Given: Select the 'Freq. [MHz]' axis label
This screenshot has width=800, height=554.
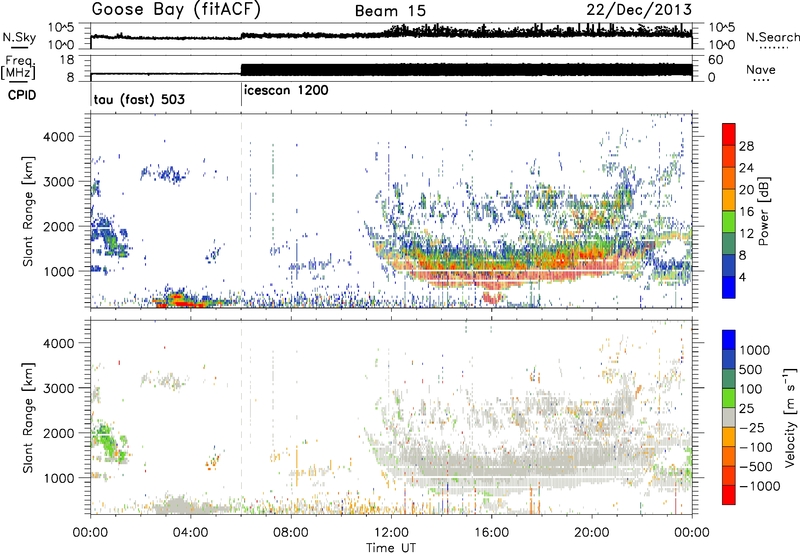Looking at the screenshot, I should (x=19, y=68).
